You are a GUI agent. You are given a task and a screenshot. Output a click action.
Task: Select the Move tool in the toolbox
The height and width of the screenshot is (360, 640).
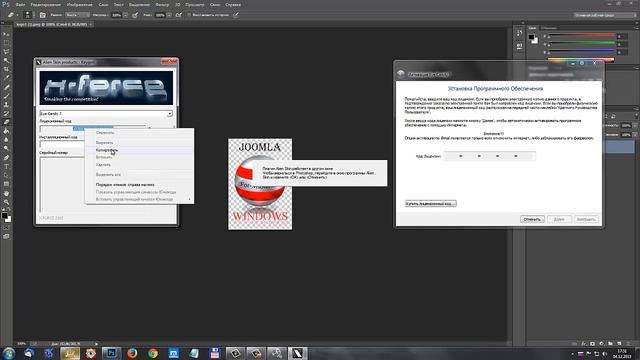(6, 34)
